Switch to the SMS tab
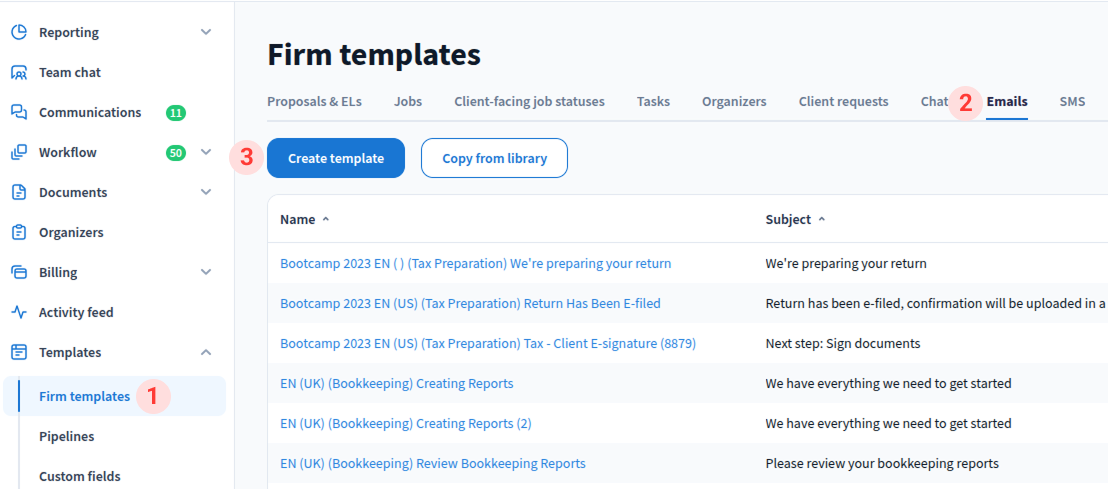Image resolution: width=1108 pixels, height=489 pixels. click(x=1072, y=101)
